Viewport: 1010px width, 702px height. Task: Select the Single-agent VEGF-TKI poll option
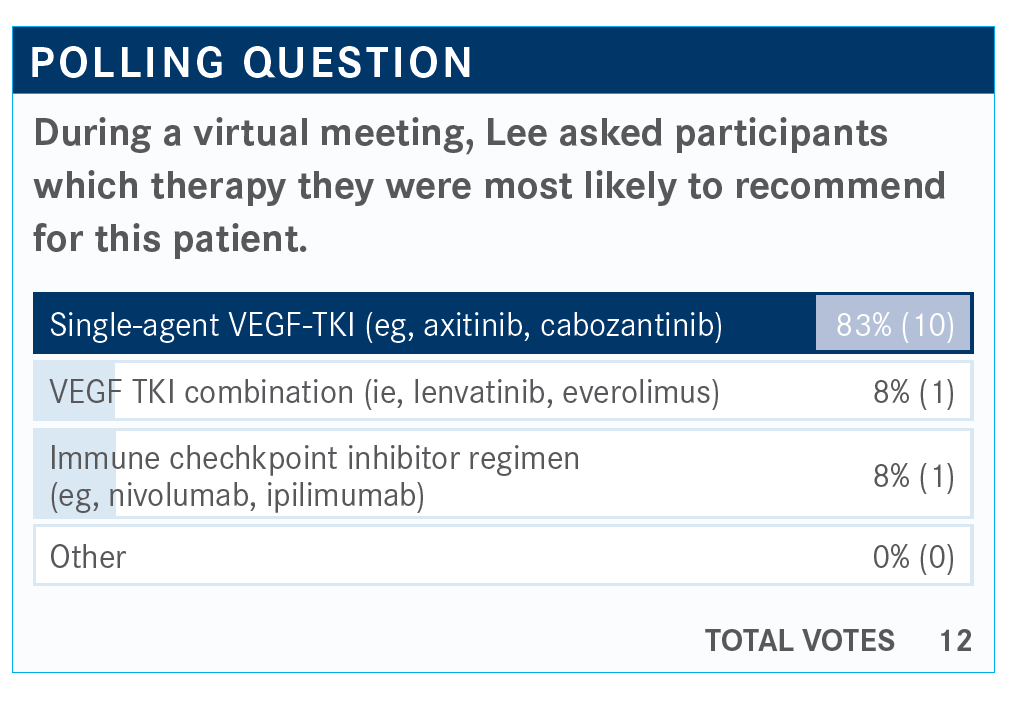[x=503, y=323]
